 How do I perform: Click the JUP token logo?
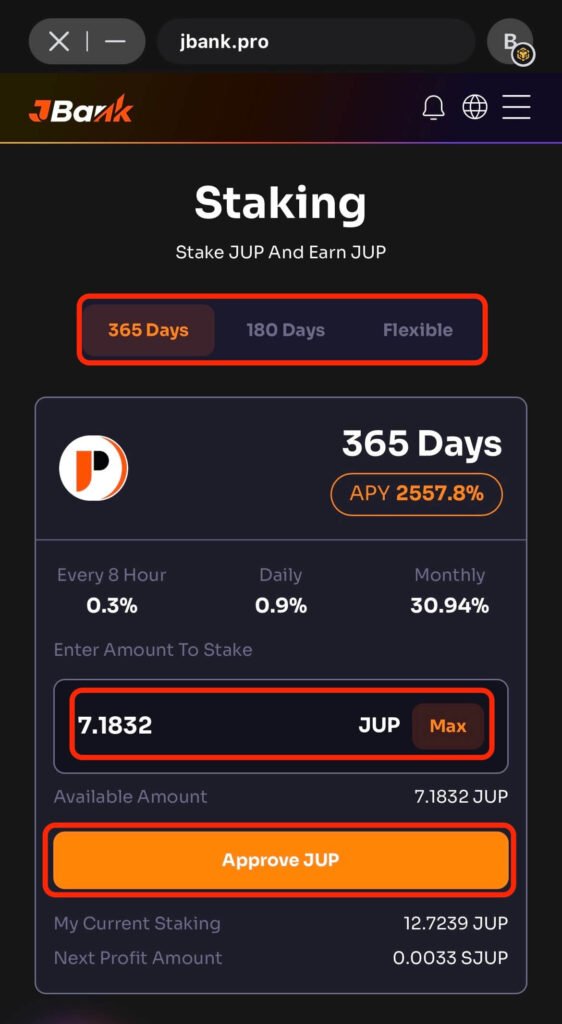pos(93,468)
